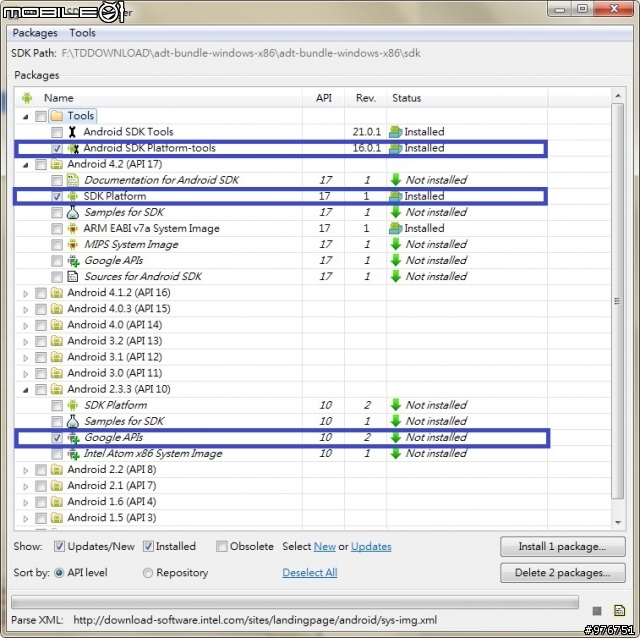The height and width of the screenshot is (638, 640).
Task: Expand the Android 3.2 (API 13) group
Action: click(x=26, y=342)
